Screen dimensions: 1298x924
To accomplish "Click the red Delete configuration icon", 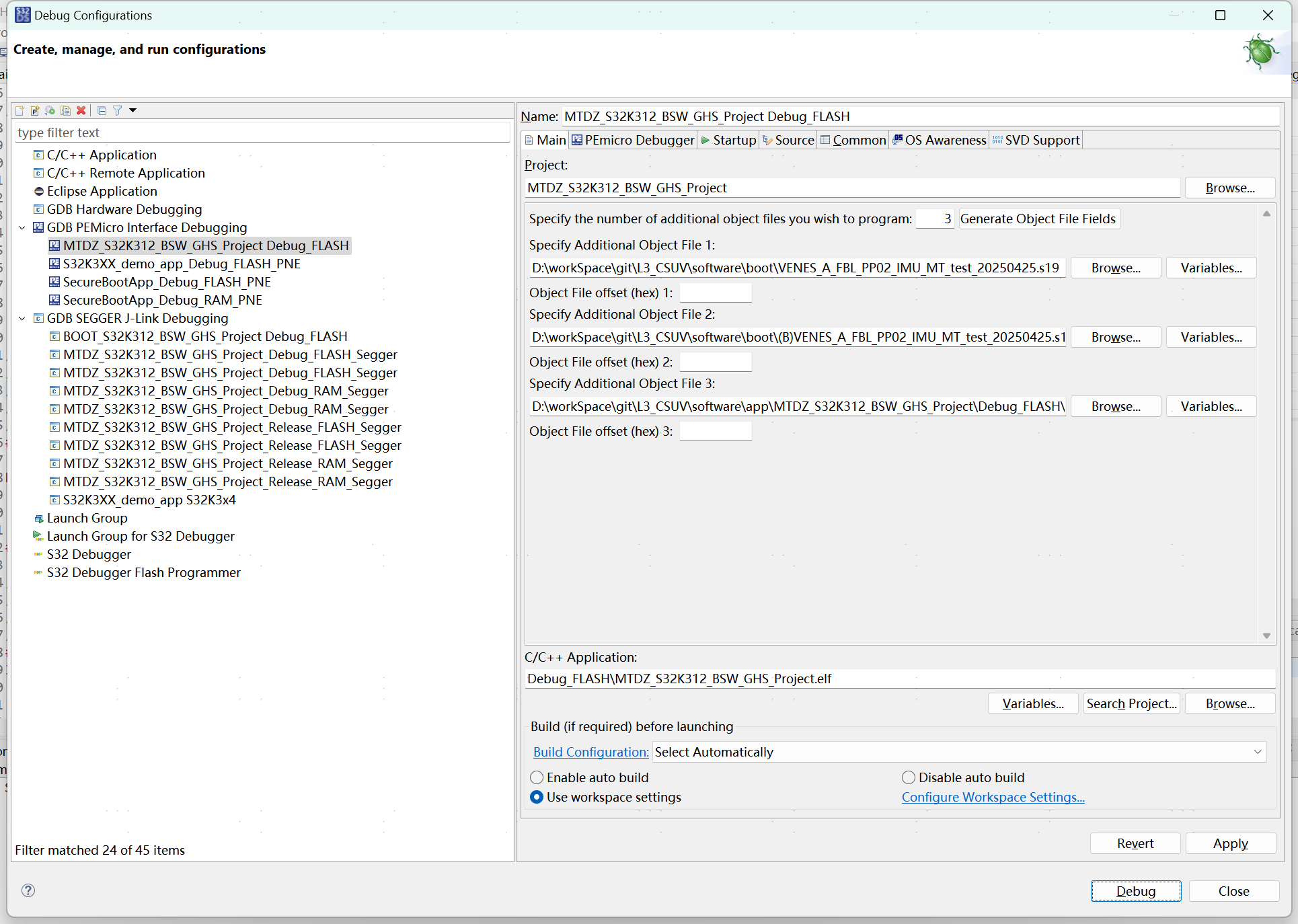I will point(81,110).
